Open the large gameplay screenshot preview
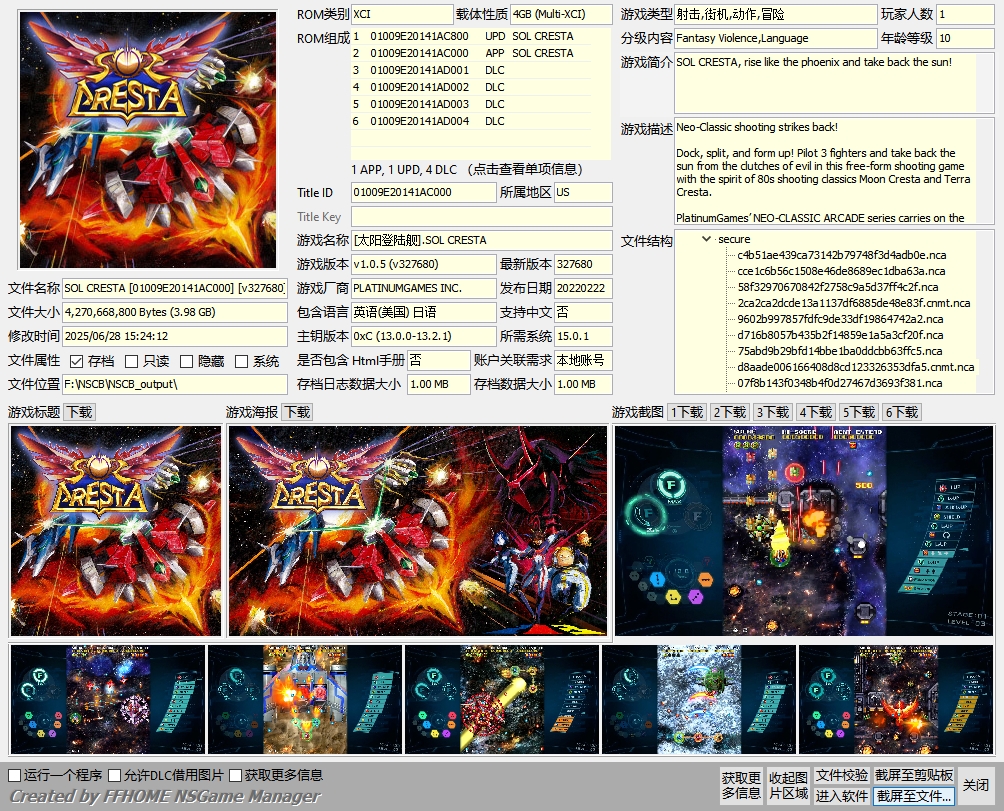Image resolution: width=1004 pixels, height=811 pixels. click(804, 531)
